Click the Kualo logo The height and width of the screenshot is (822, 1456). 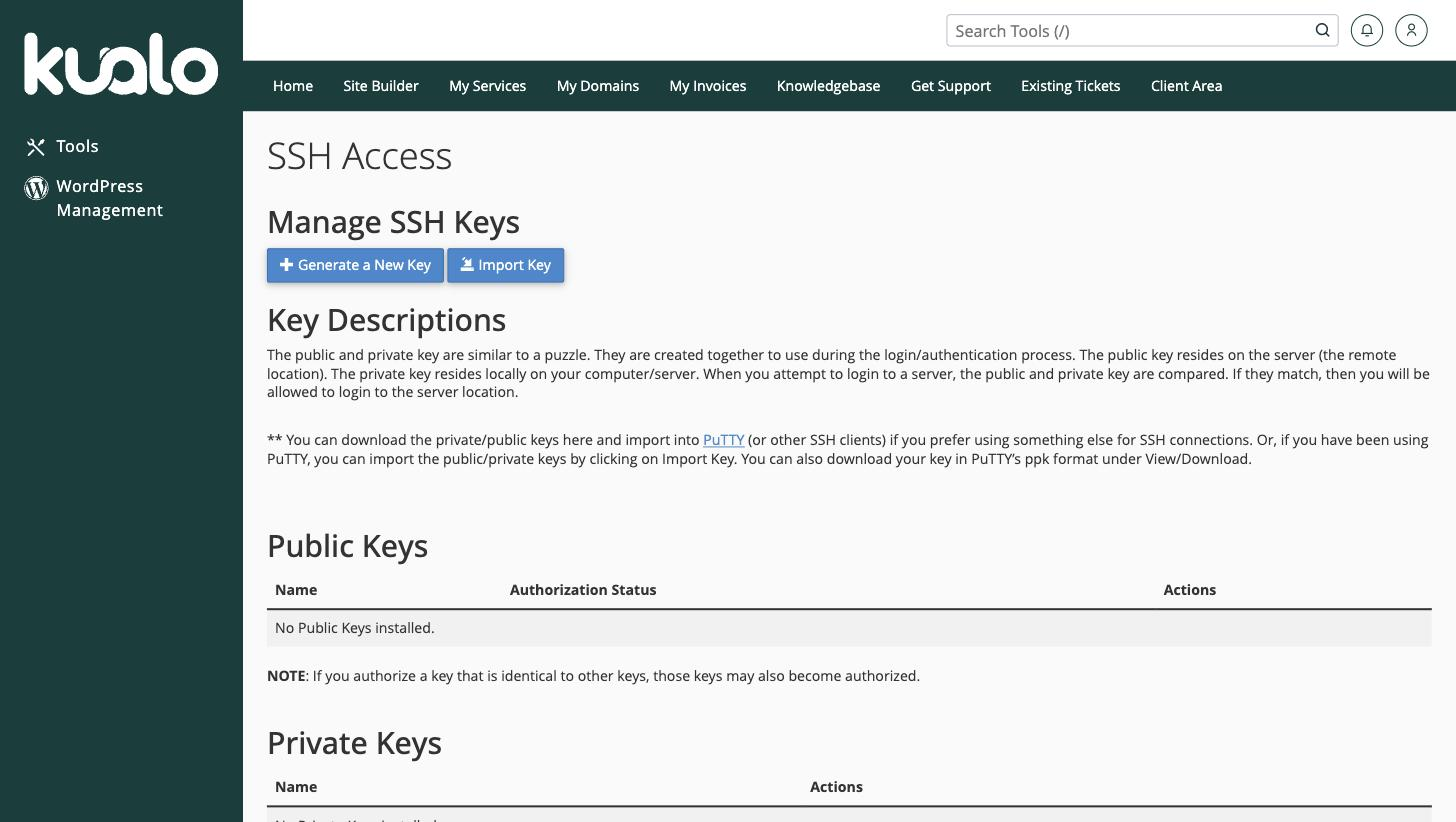pos(121,64)
